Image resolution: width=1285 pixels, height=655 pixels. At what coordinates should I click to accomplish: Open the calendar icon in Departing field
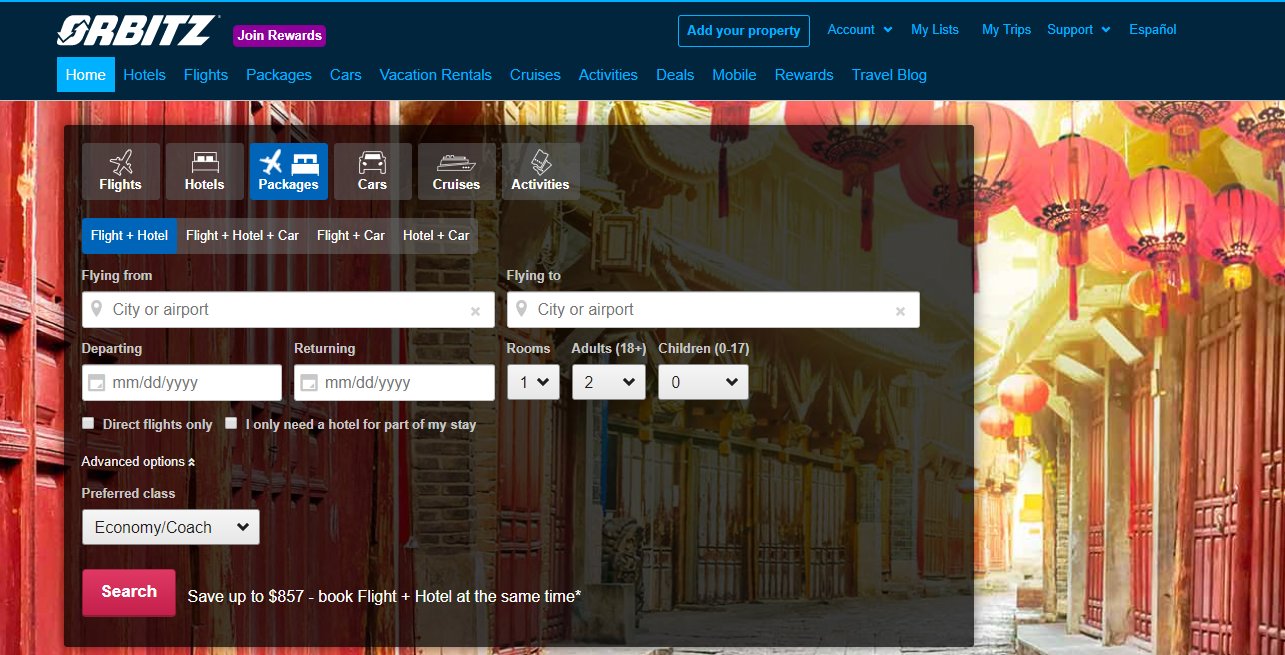coord(95,382)
